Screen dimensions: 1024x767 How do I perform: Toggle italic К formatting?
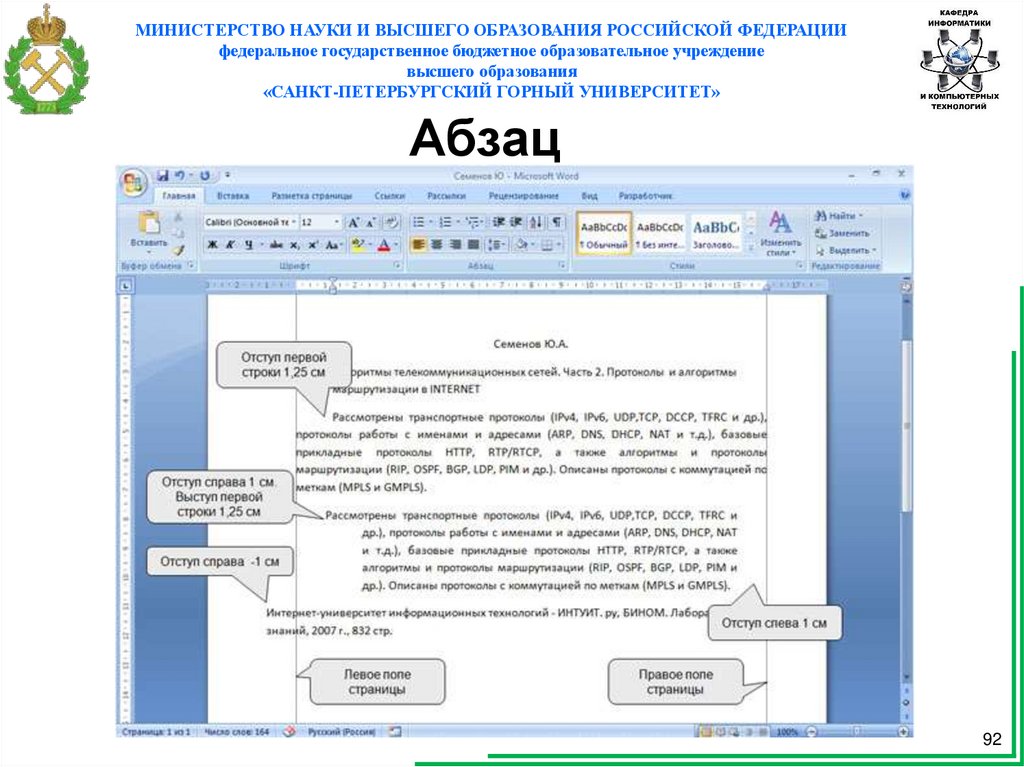230,245
